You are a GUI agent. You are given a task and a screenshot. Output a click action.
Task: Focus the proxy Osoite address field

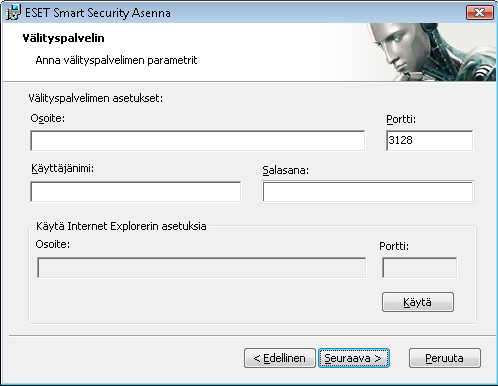[x=198, y=141]
